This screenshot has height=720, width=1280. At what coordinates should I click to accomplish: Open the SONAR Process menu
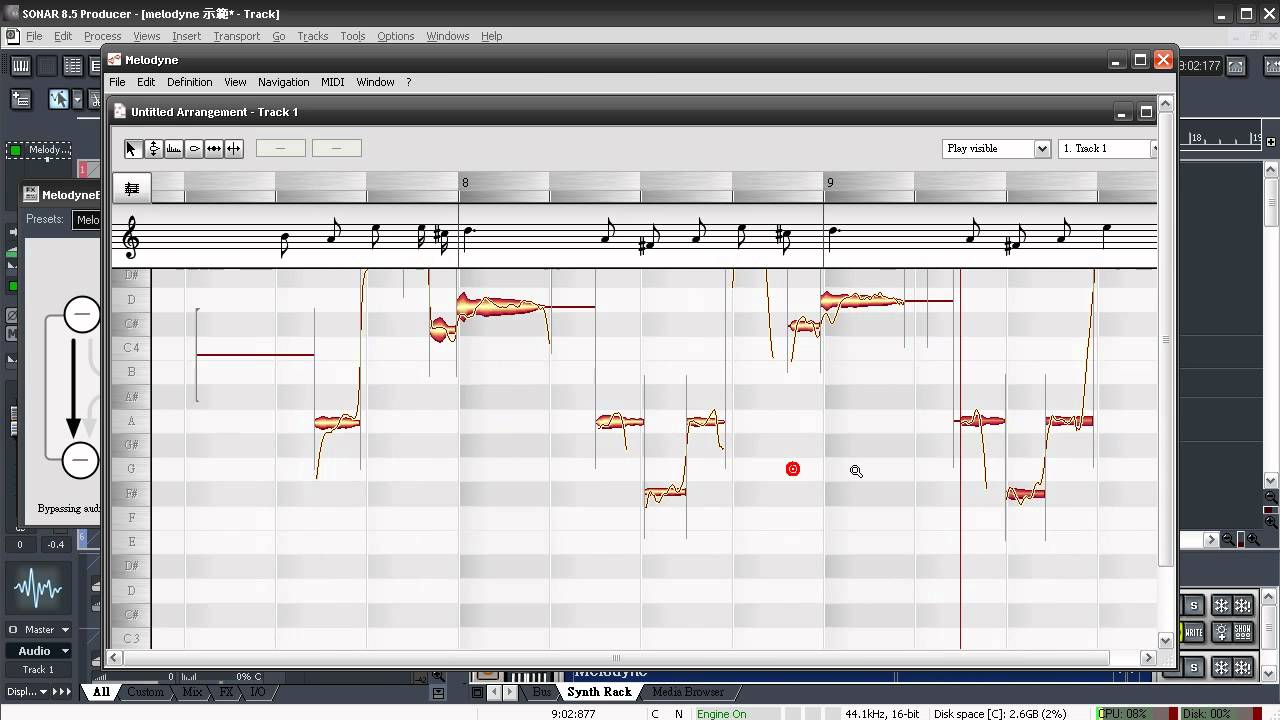[x=102, y=36]
